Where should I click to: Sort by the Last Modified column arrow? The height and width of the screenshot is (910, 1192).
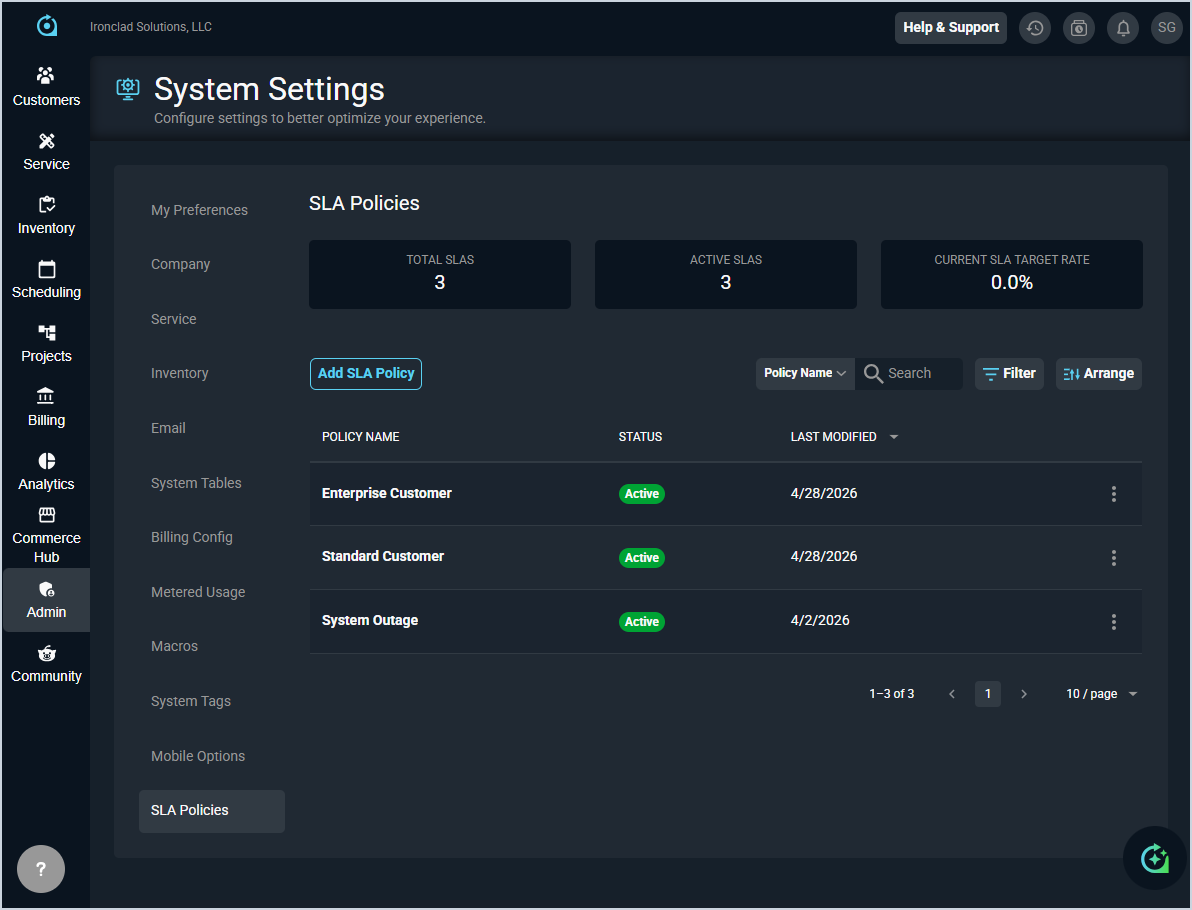point(894,437)
